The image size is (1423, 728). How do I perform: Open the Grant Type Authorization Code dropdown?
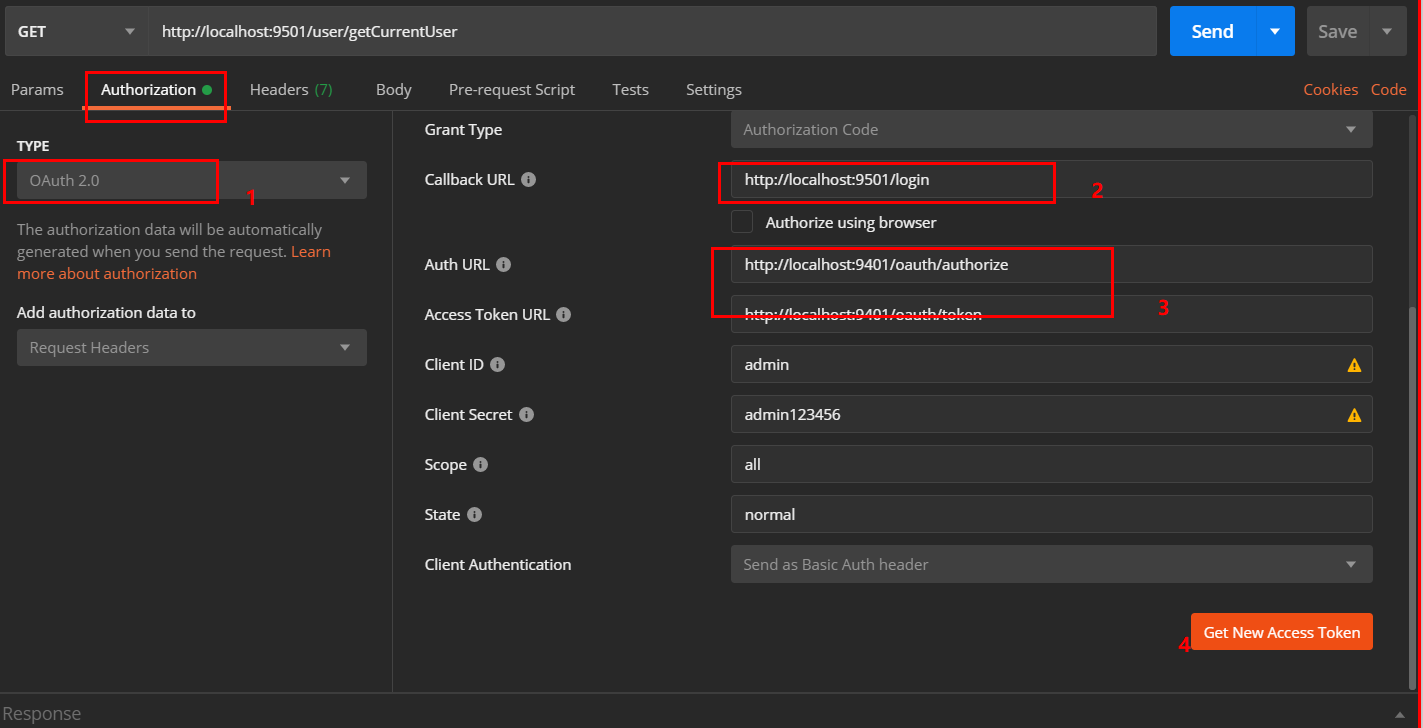1052,129
